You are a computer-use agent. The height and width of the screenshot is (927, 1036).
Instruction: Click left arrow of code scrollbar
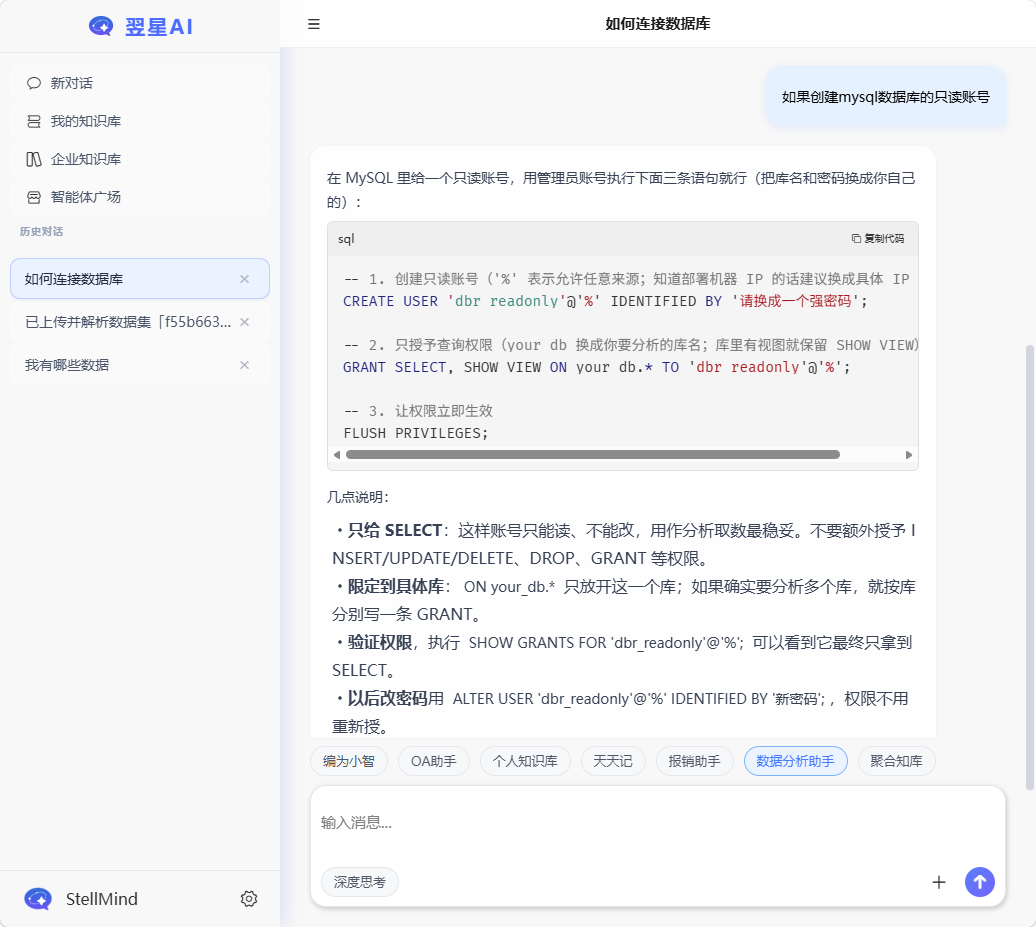(337, 455)
